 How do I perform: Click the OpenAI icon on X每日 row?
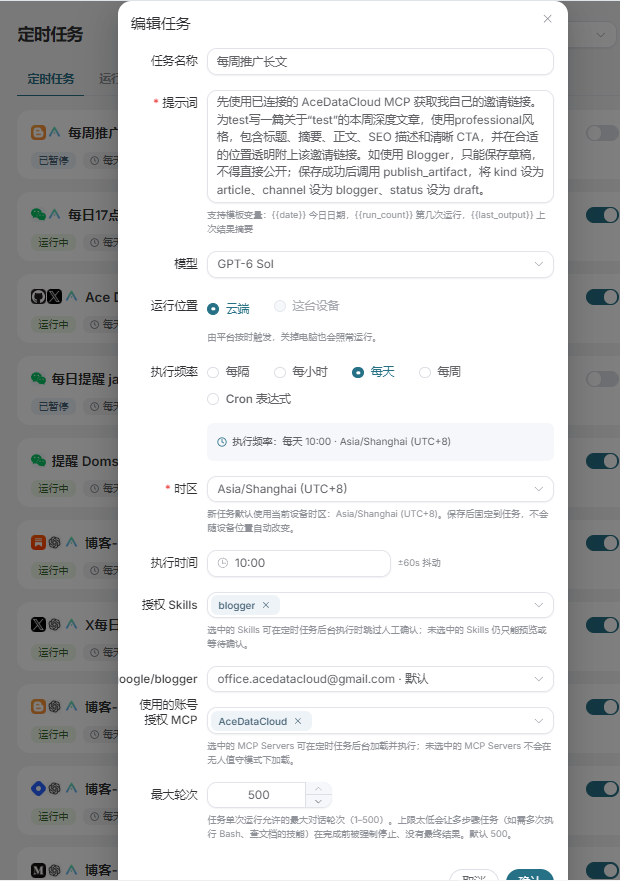tap(55, 625)
